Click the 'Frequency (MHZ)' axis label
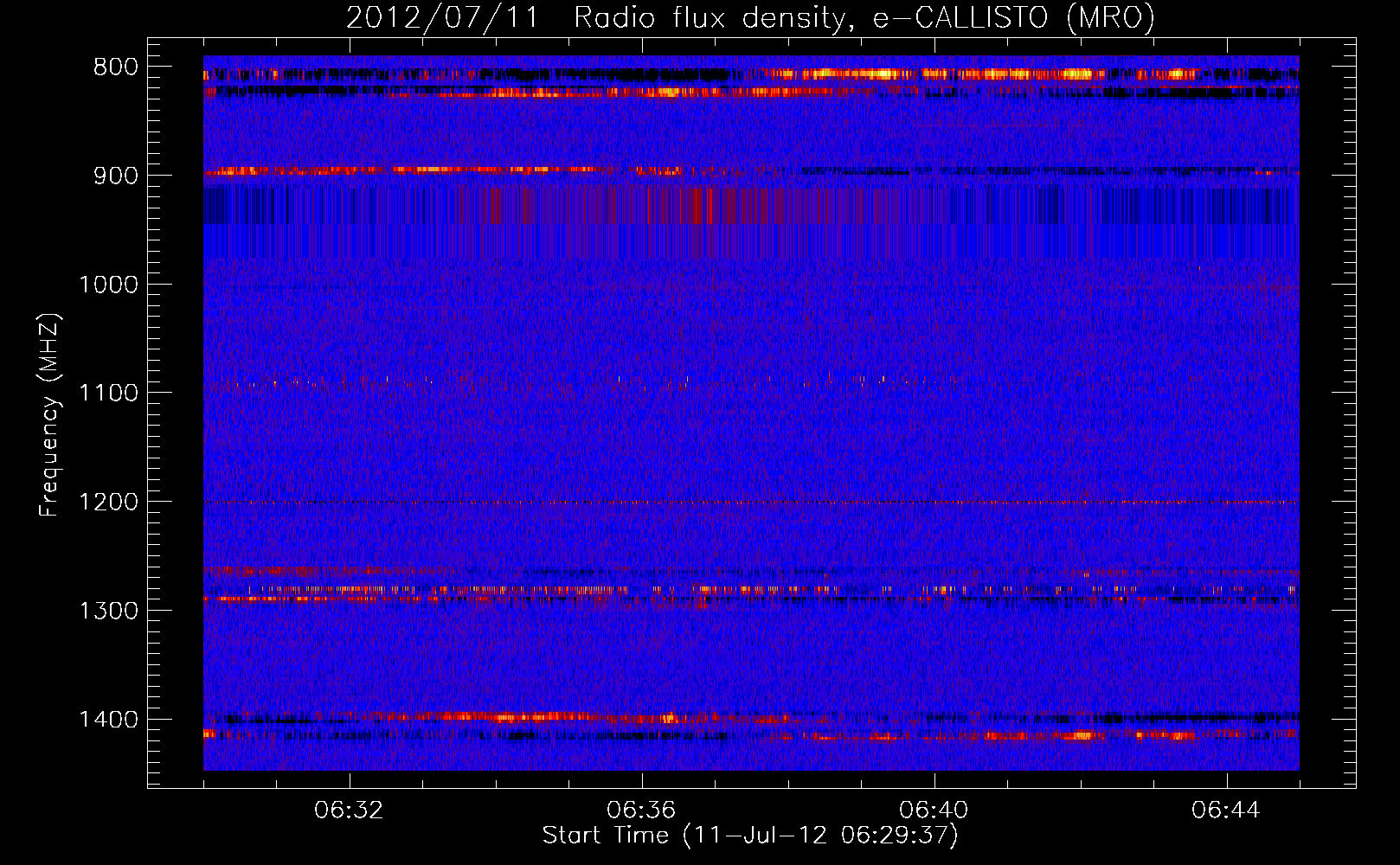This screenshot has width=1400, height=865. [50, 415]
